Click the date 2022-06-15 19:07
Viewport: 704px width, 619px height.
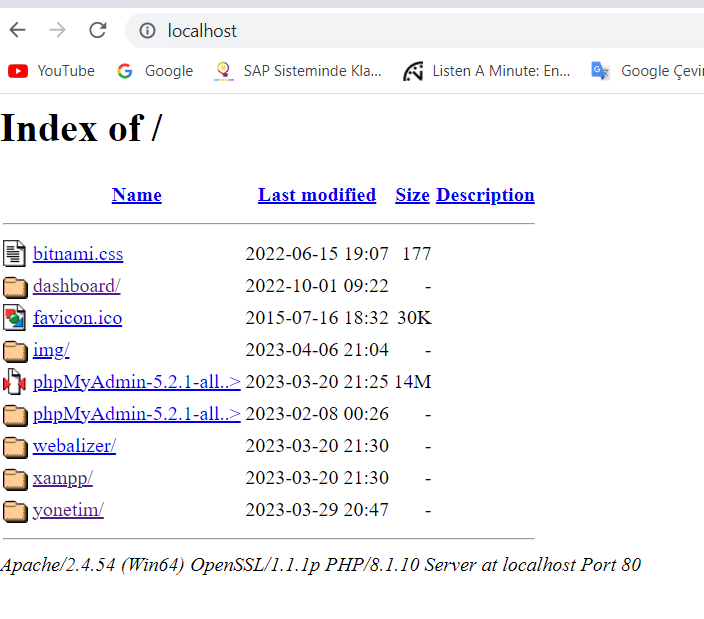coord(317,254)
